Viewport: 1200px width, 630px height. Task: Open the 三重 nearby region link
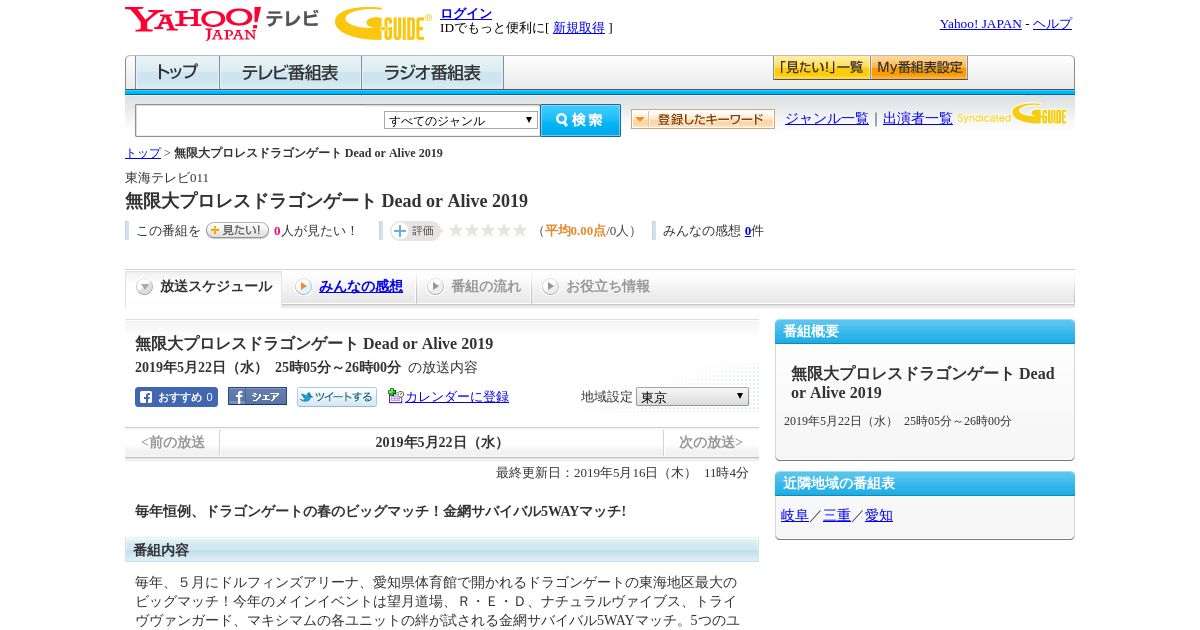(x=837, y=516)
